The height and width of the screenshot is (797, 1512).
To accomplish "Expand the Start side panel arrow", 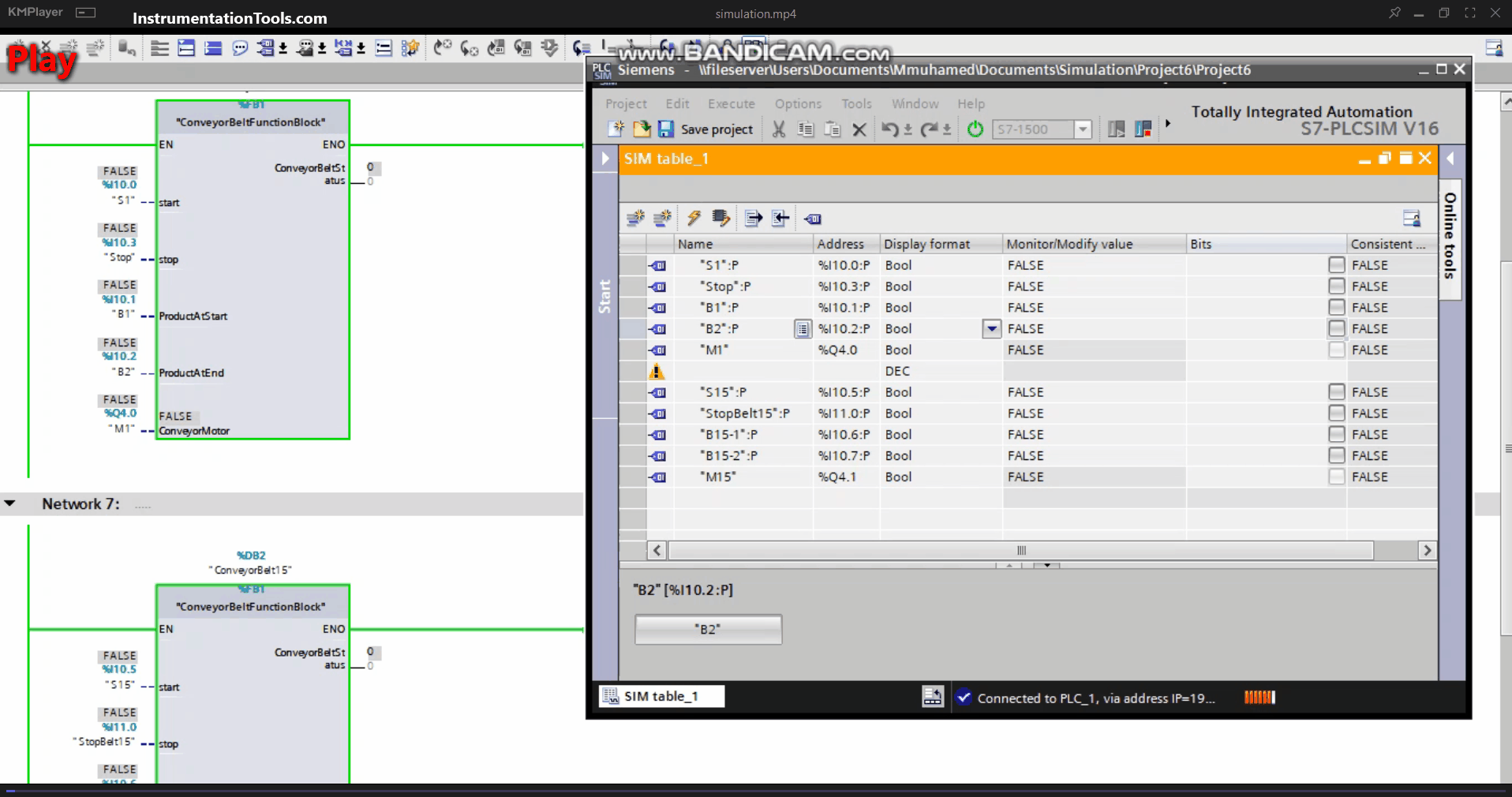I will [x=605, y=159].
